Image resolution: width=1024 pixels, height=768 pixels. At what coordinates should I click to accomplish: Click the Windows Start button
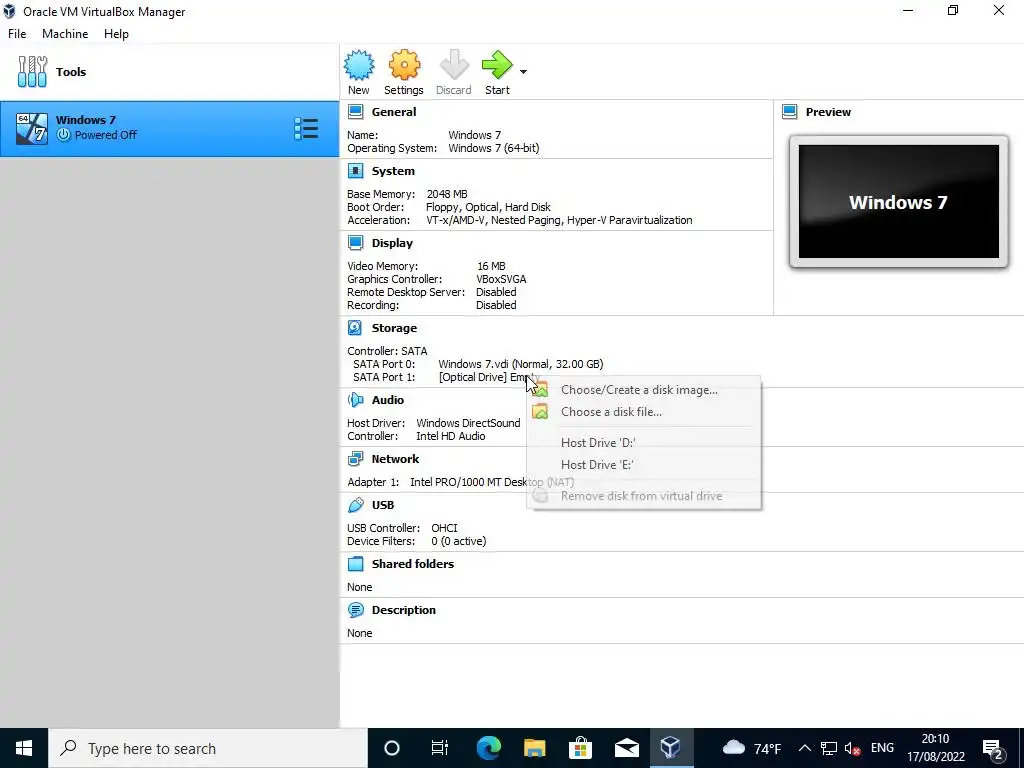coord(24,748)
